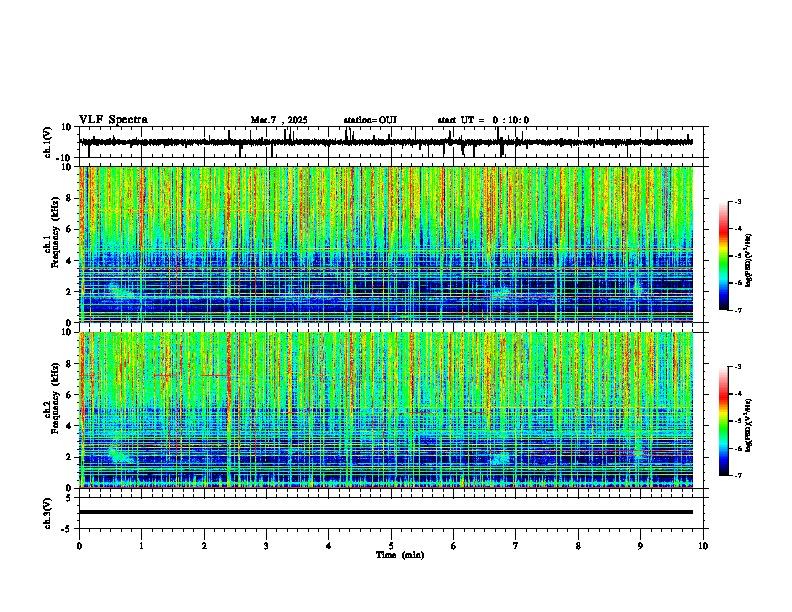The width and height of the screenshot is (792, 612).
Task: Click the time axis tick label "2"
Action: [204, 546]
